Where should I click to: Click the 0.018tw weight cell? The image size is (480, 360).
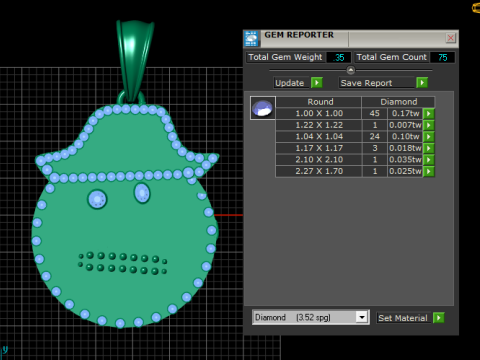coord(405,148)
